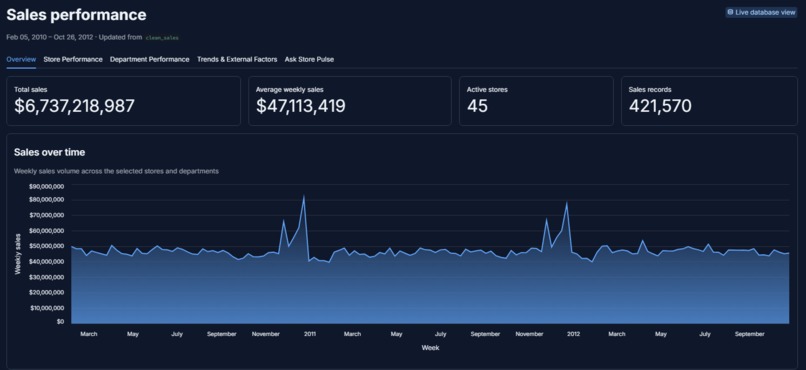
Task: Click the 2012 x-axis label
Action: point(574,334)
